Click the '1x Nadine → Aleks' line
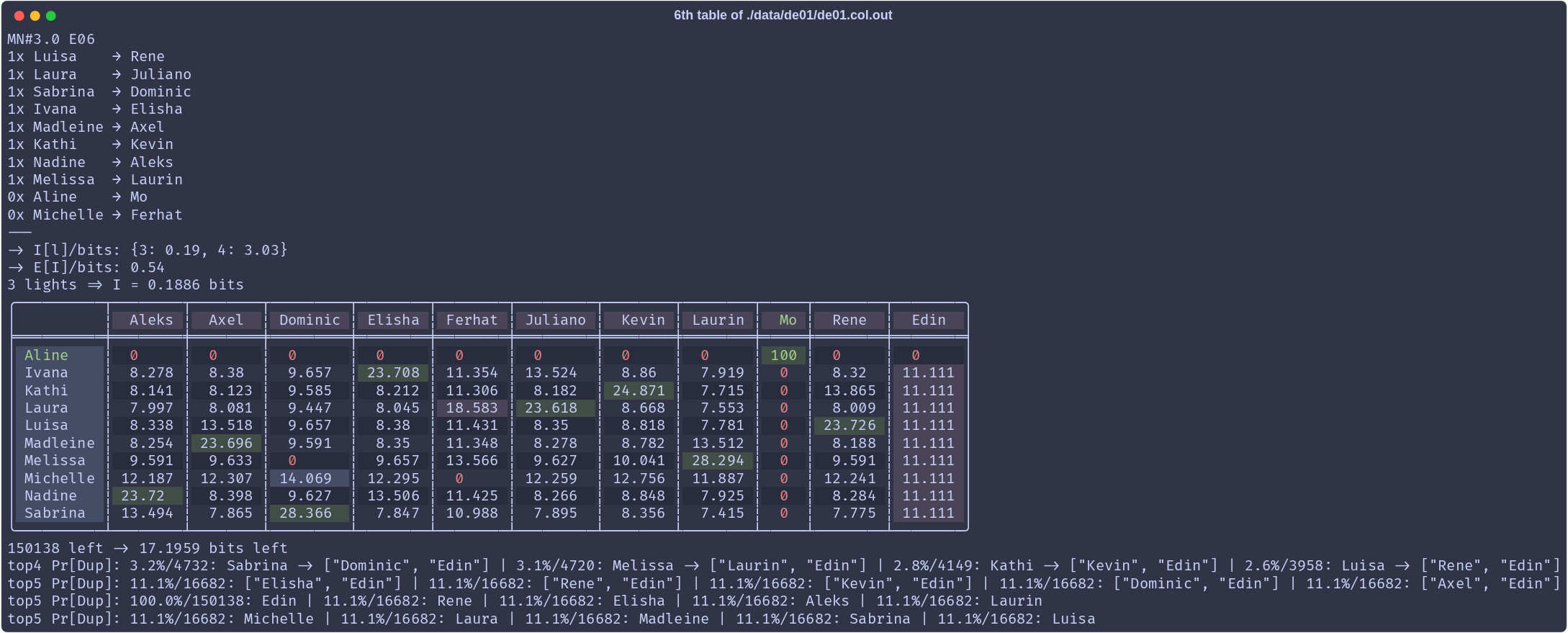The width and height of the screenshot is (1568, 633). pyautogui.click(x=91, y=162)
